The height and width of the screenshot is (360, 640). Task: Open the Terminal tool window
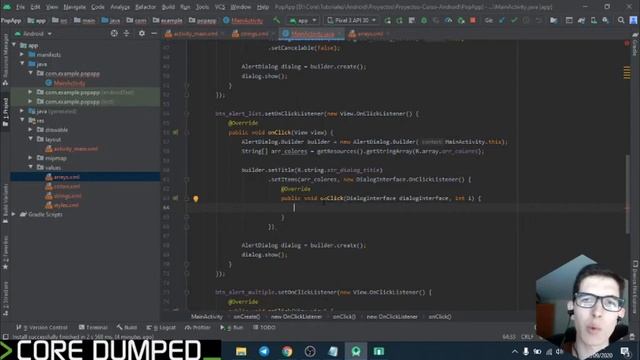[x=93, y=327]
